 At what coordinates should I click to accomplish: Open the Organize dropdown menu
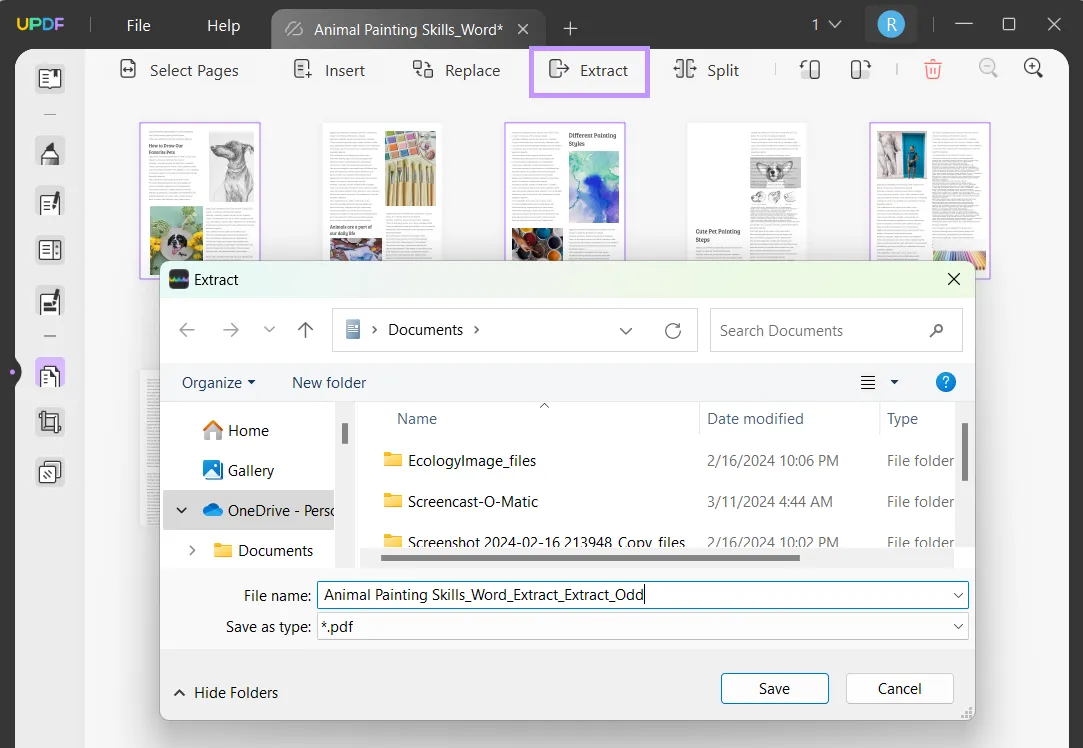point(218,383)
